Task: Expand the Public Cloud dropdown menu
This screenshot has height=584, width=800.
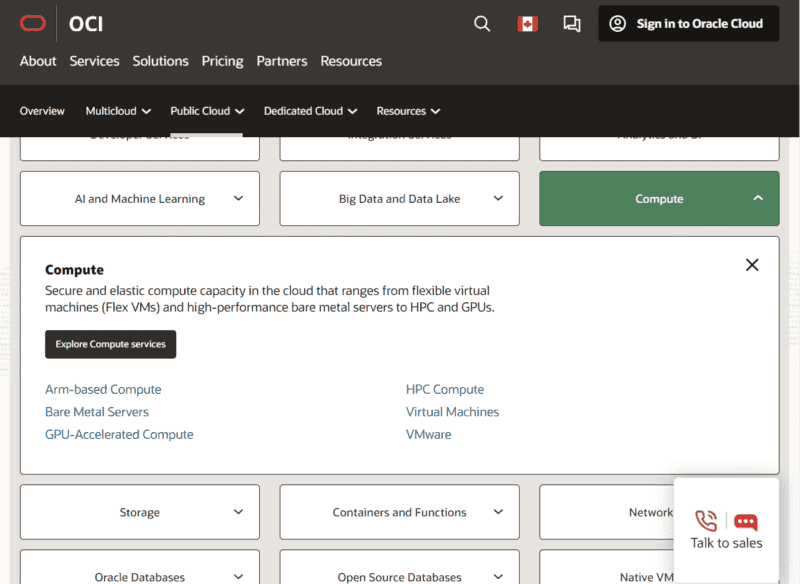Action: coord(207,111)
